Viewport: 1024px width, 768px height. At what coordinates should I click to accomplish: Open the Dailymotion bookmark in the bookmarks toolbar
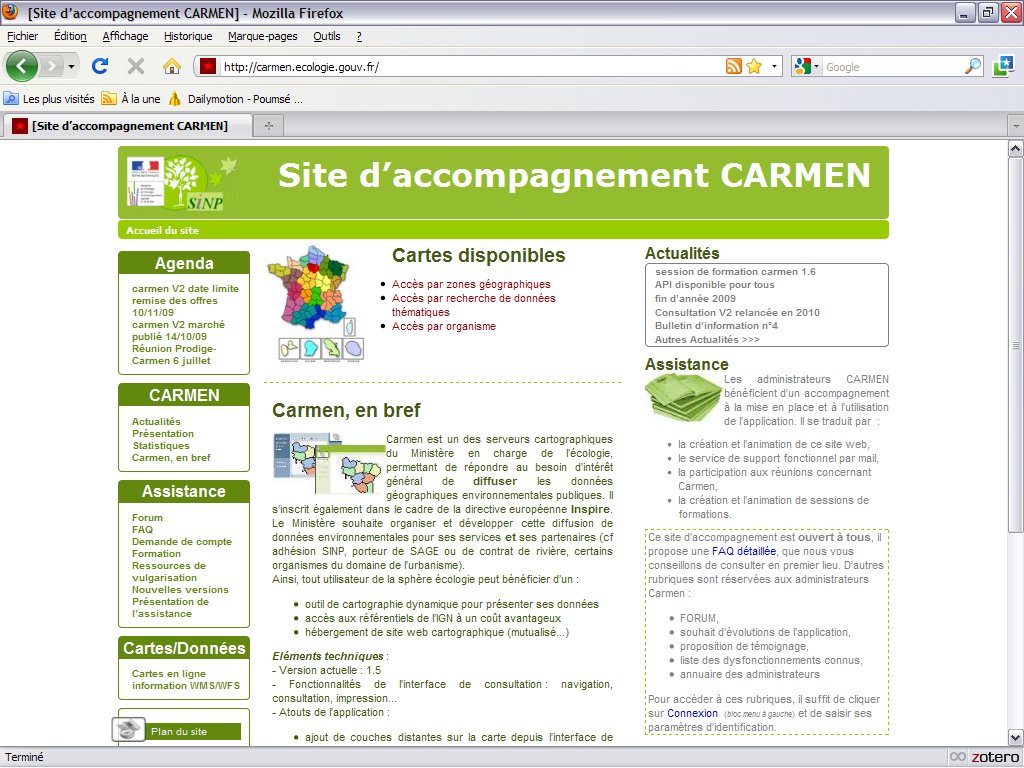point(236,99)
